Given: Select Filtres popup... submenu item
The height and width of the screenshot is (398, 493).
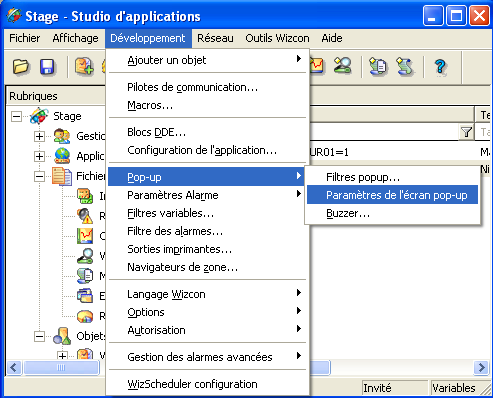Looking at the screenshot, I should [392, 177].
